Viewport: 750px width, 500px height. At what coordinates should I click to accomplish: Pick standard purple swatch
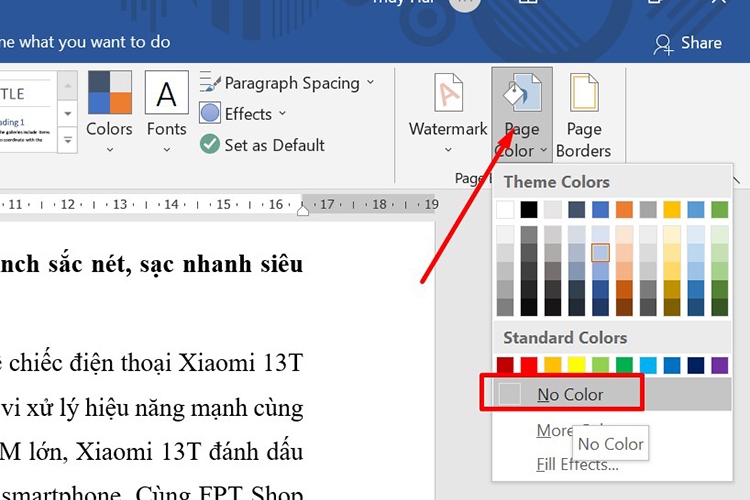(x=719, y=365)
